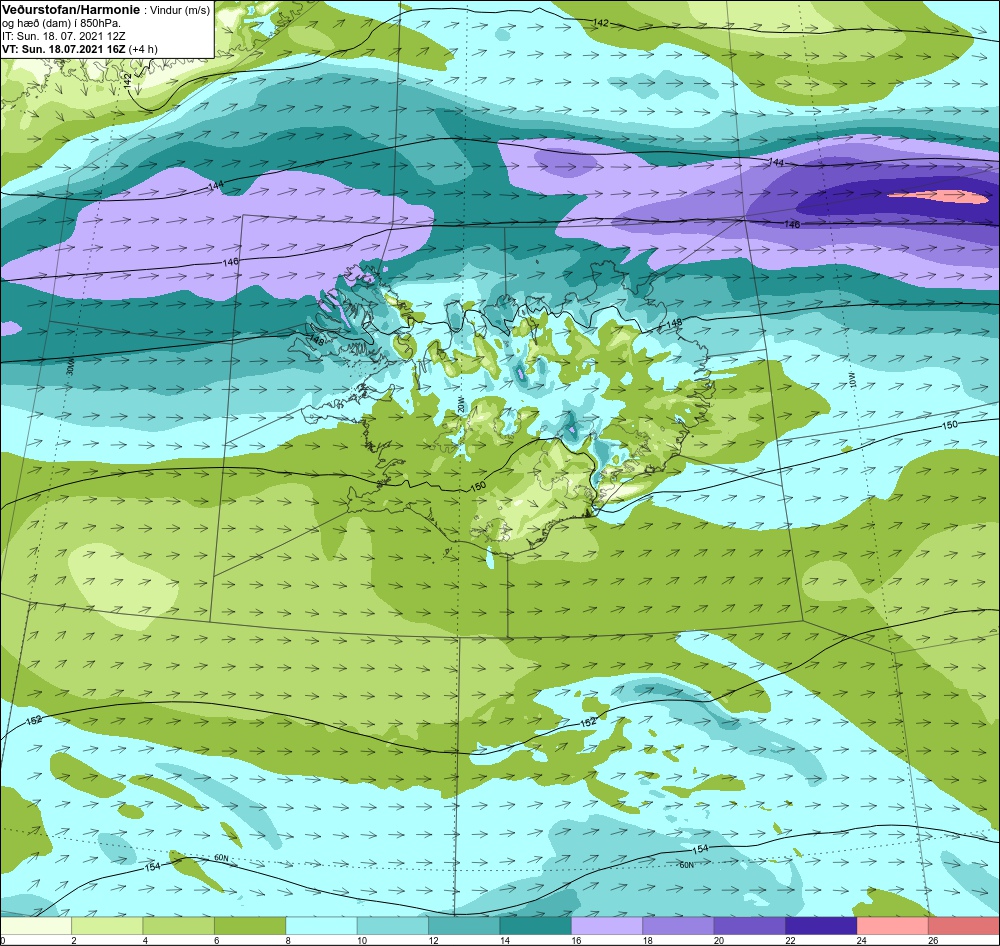Viewport: 1000px width, 946px height.
Task: Choose the turquoise 10–12 m/s legend swatch
Action: coord(393,926)
